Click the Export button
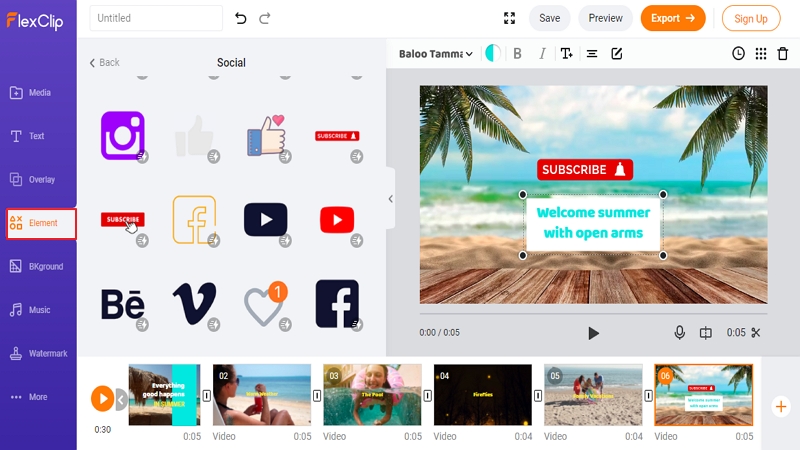 click(673, 18)
